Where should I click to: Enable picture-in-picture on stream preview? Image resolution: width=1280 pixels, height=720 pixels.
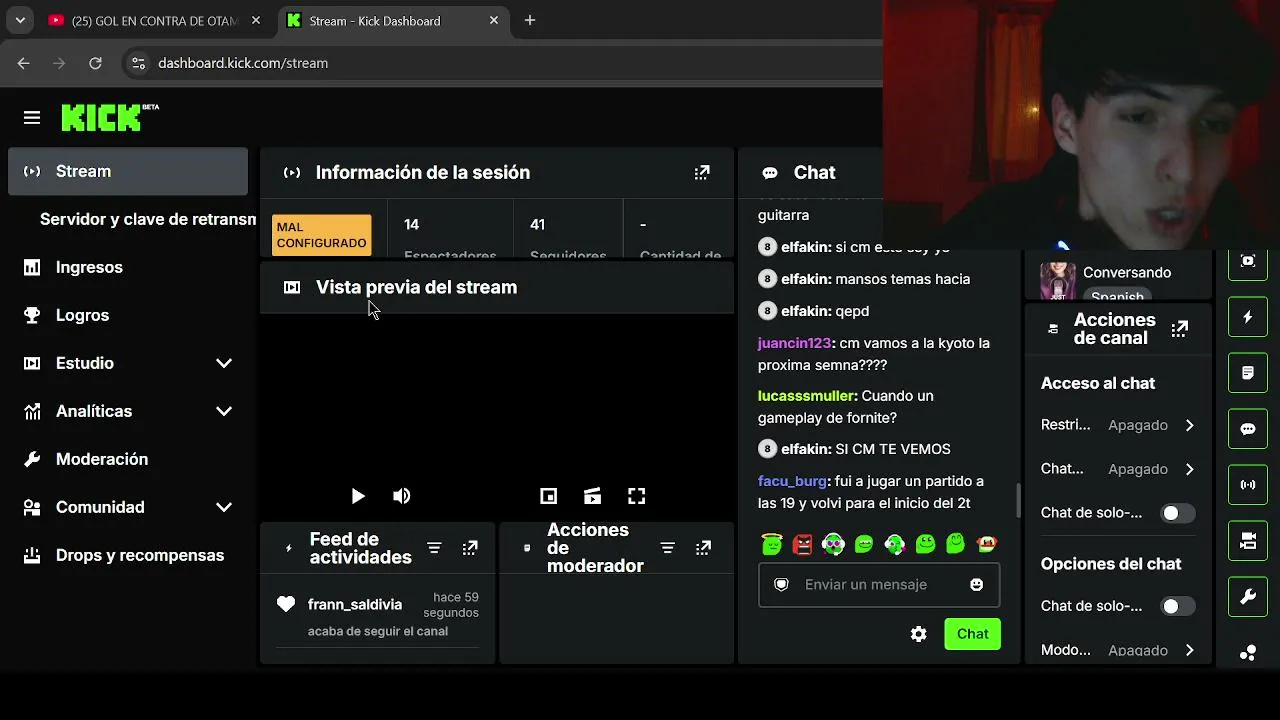pyautogui.click(x=548, y=496)
